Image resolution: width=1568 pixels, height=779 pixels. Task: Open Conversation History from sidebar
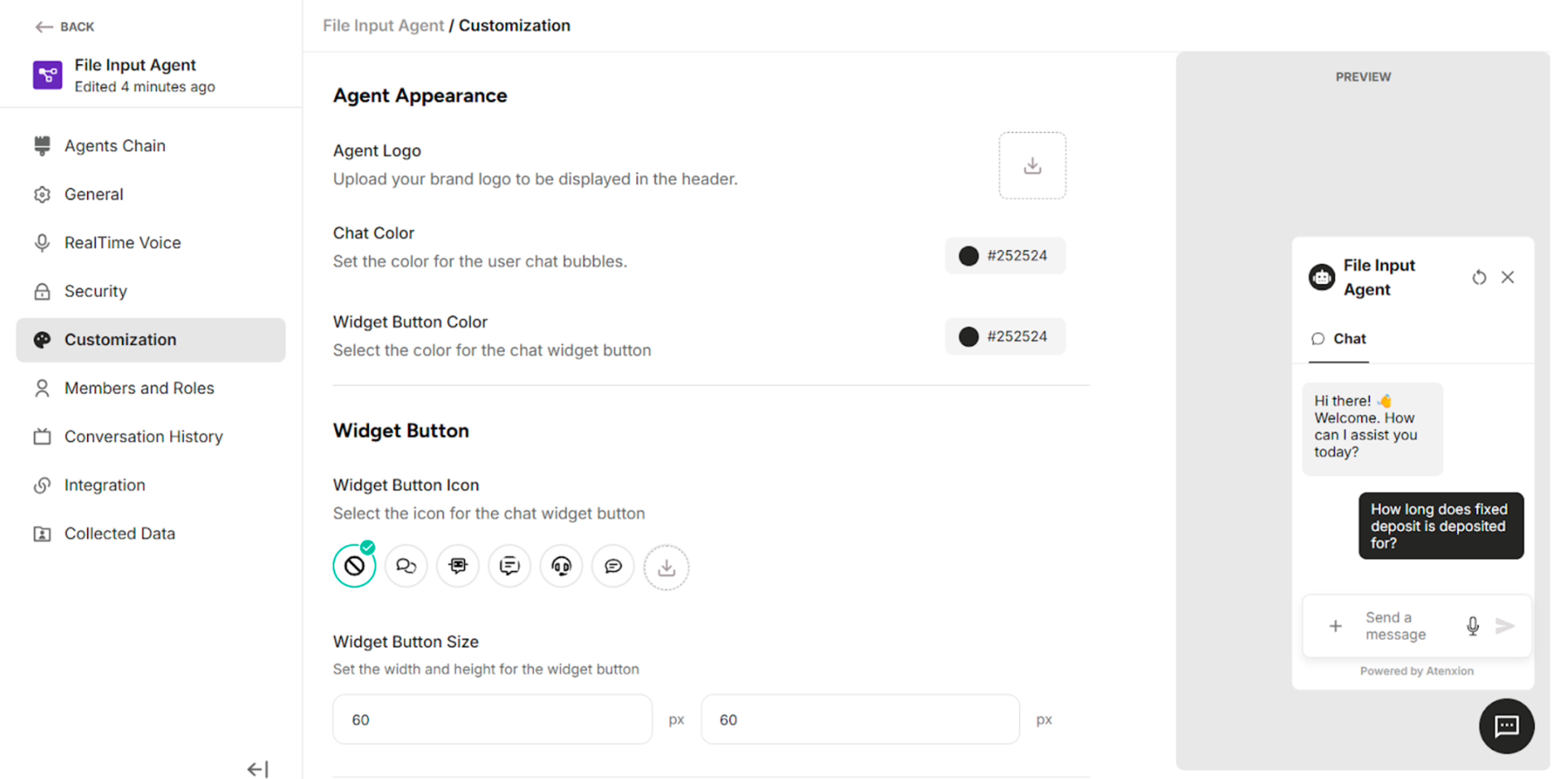(x=143, y=436)
